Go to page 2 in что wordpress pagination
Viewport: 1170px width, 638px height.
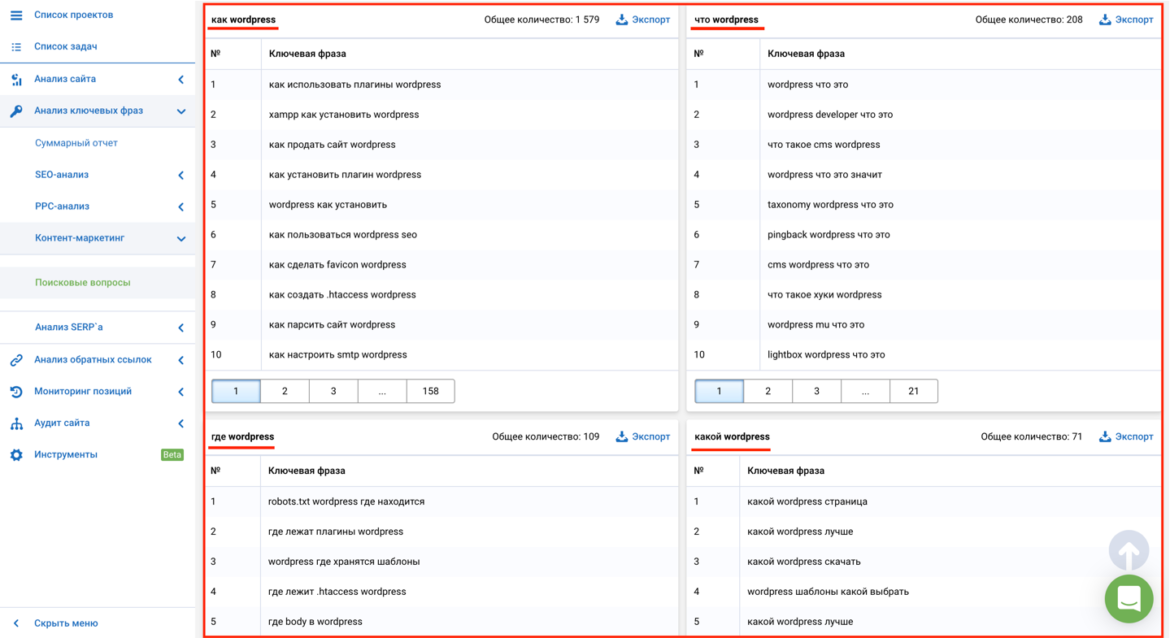(x=768, y=391)
